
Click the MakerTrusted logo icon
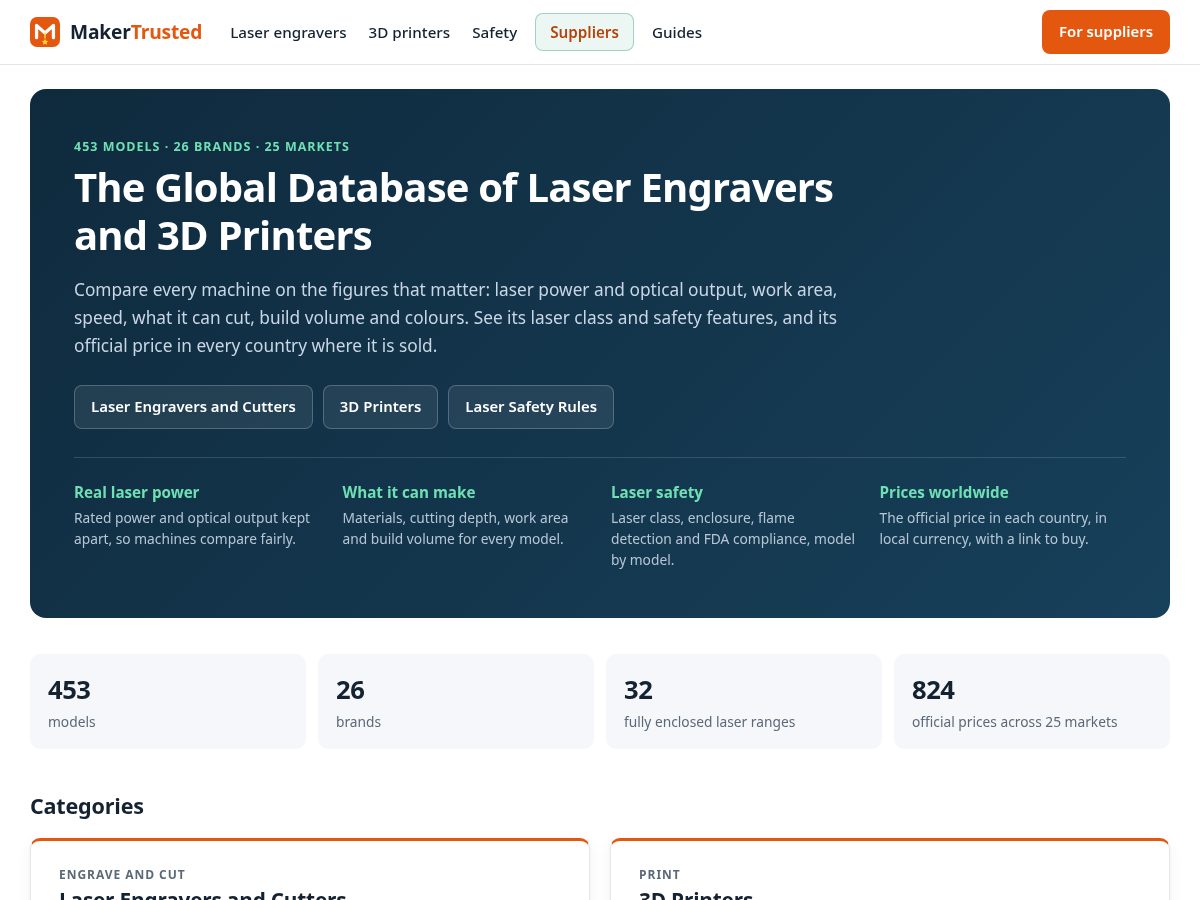click(45, 32)
